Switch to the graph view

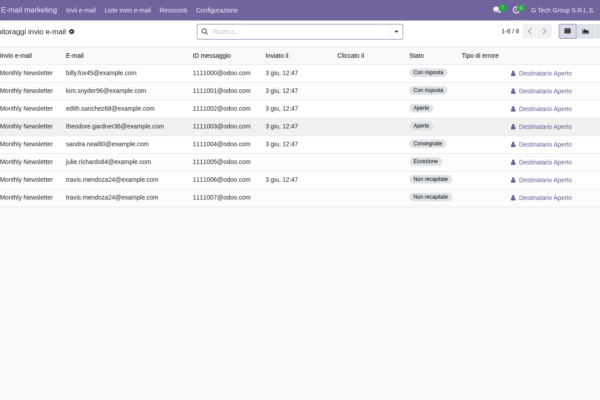(x=585, y=31)
